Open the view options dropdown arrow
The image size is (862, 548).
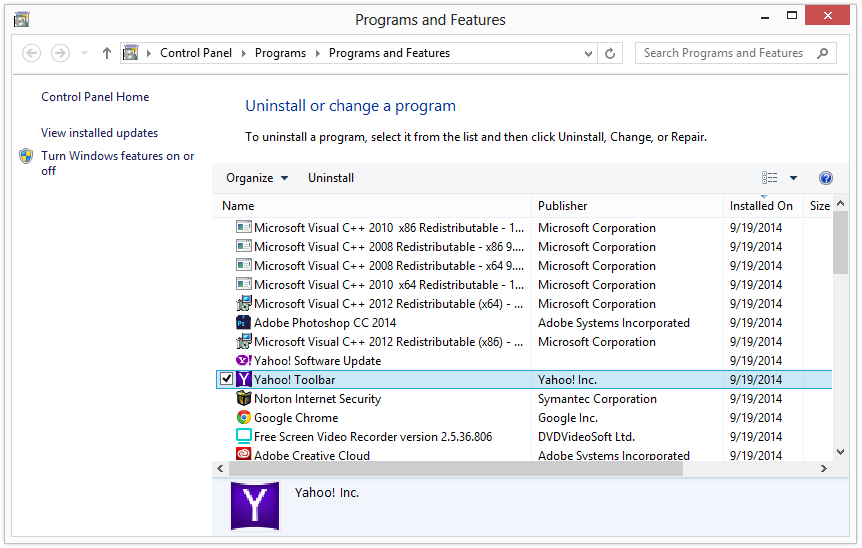tap(793, 178)
